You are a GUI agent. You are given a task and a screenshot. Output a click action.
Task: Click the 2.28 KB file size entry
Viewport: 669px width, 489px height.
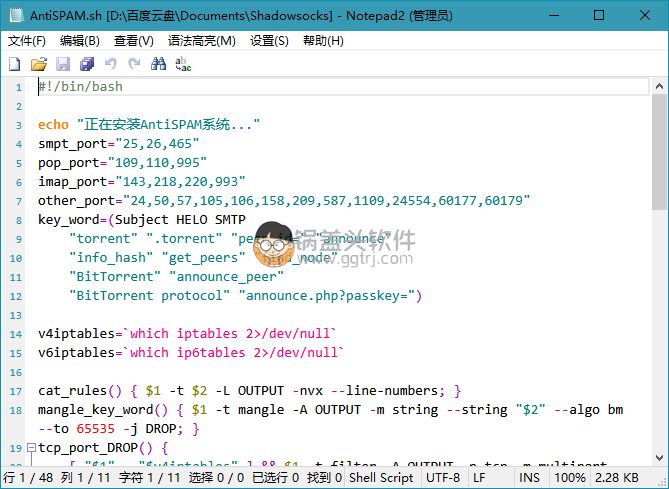point(617,477)
